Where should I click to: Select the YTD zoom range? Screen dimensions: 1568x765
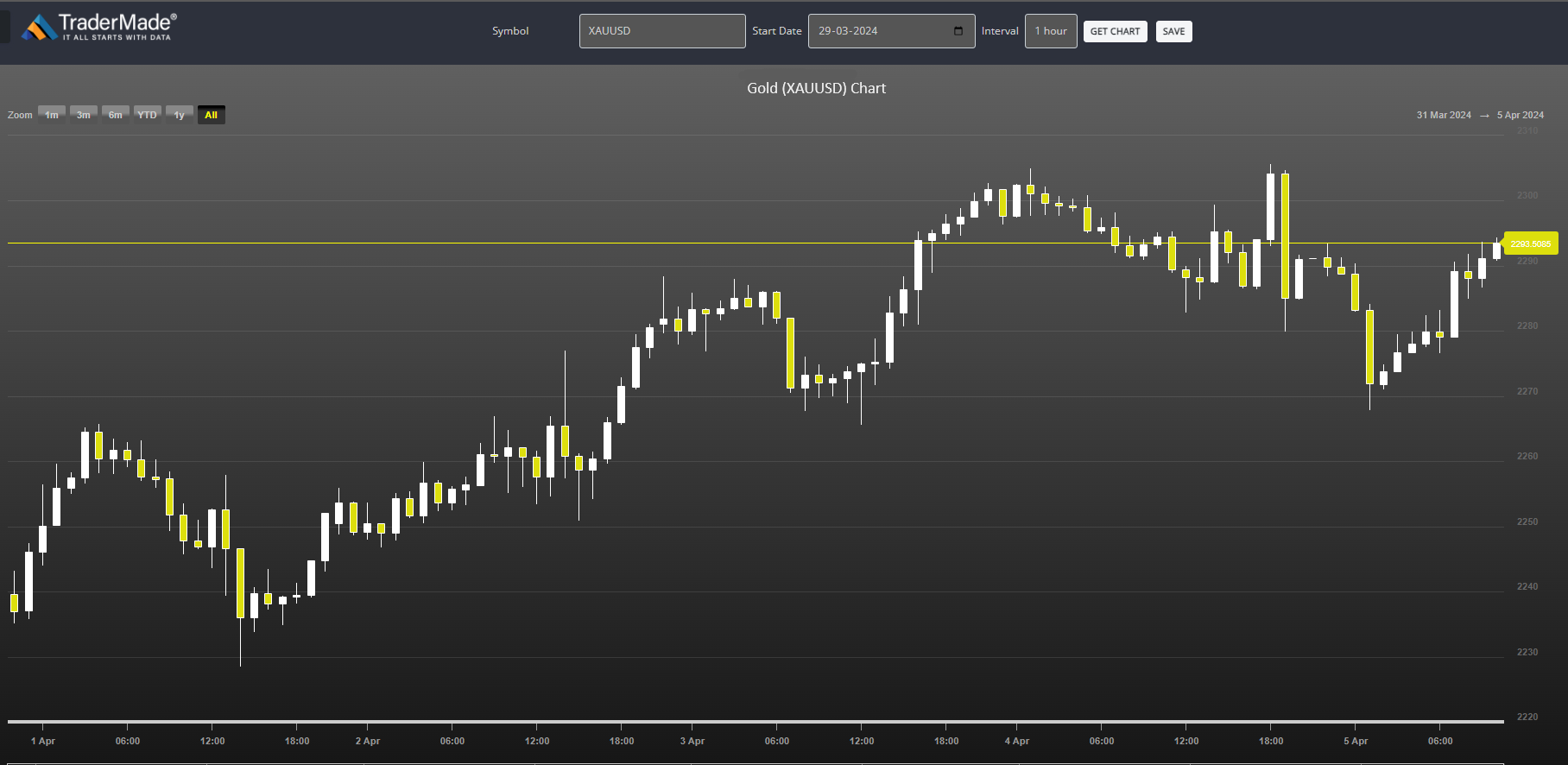148,115
